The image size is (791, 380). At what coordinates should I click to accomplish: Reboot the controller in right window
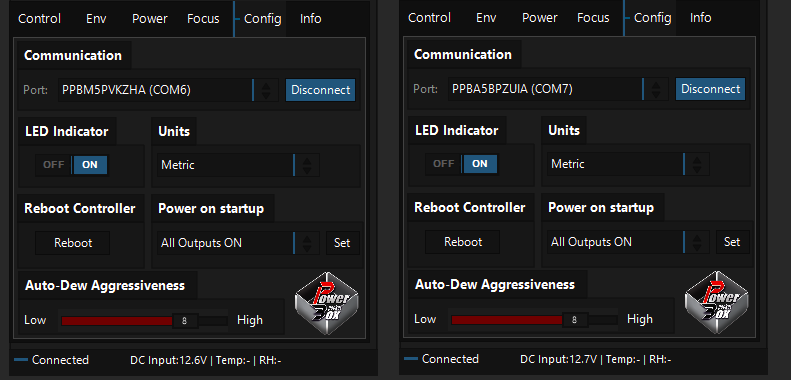[463, 242]
